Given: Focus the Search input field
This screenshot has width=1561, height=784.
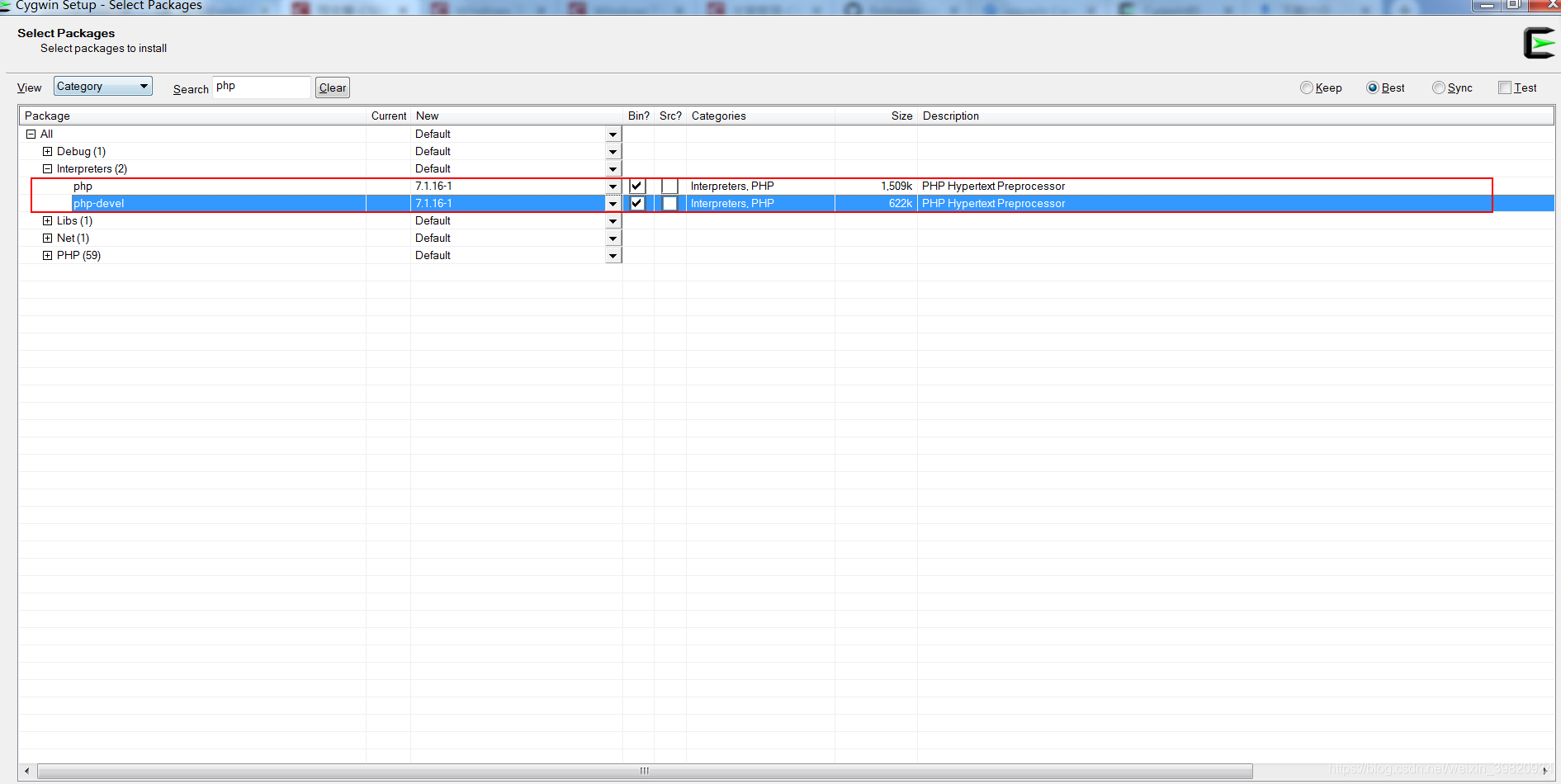Looking at the screenshot, I should point(262,87).
